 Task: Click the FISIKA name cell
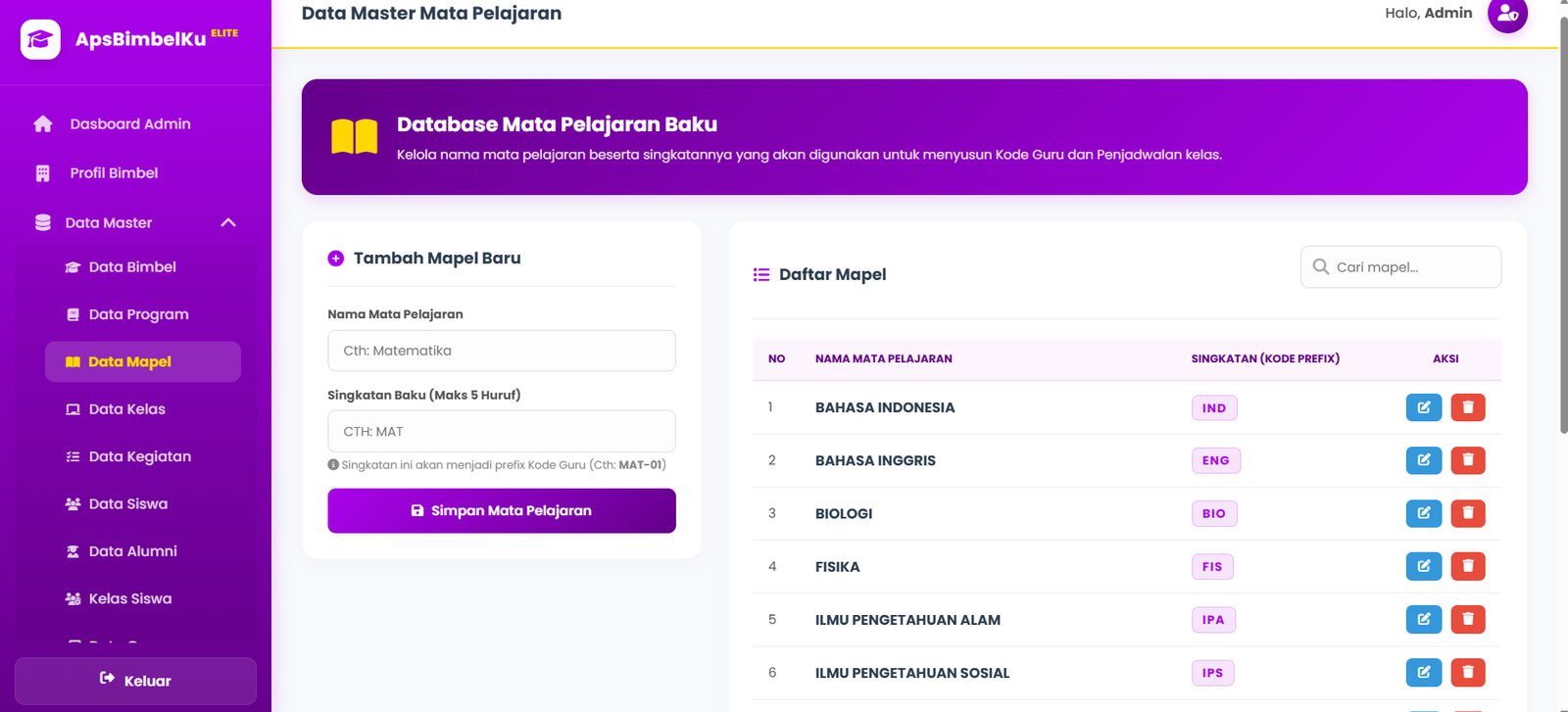pos(838,566)
